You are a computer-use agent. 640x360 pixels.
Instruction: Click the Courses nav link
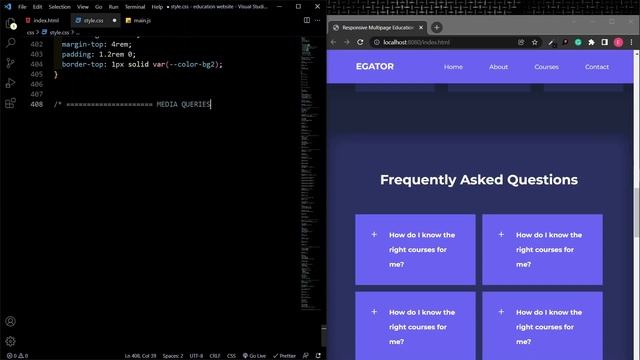(x=547, y=67)
